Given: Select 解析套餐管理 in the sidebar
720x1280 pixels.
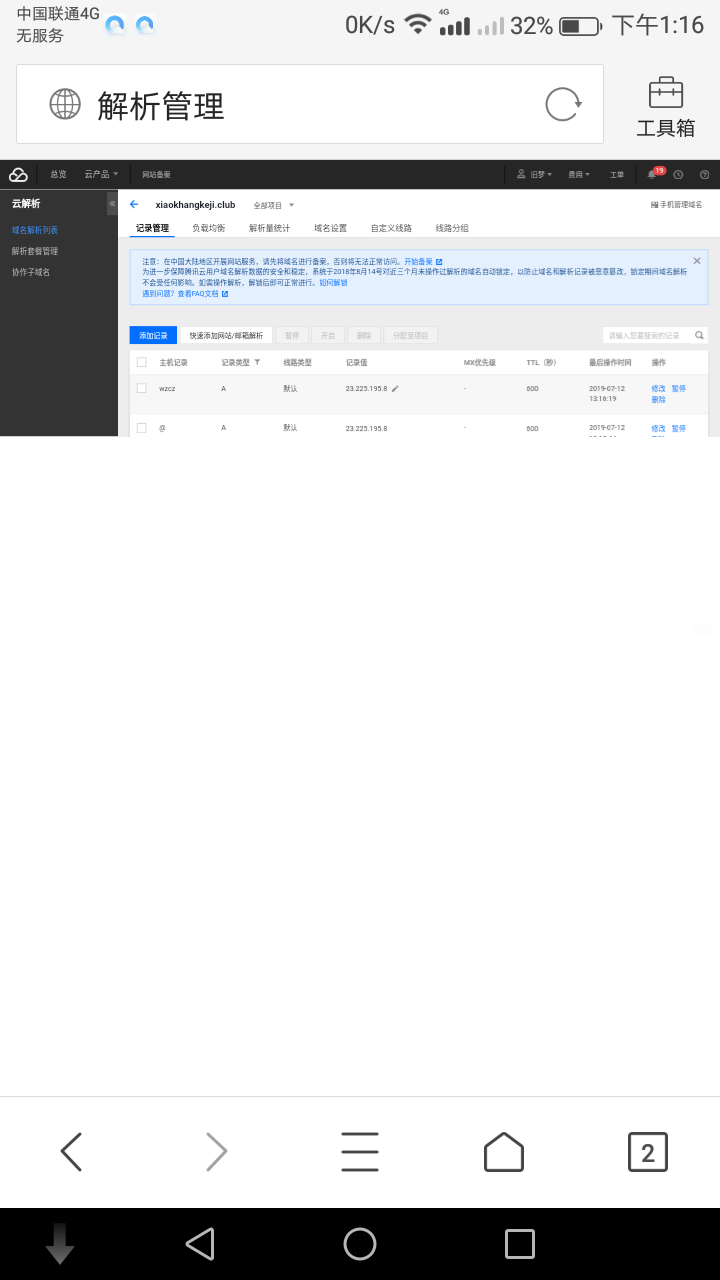Looking at the screenshot, I should click(35, 251).
